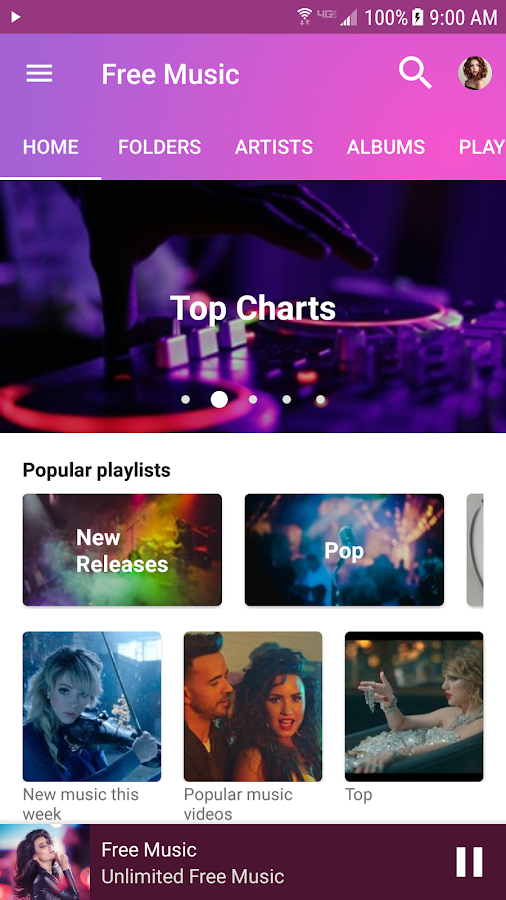Image resolution: width=506 pixels, height=900 pixels.
Task: Tap the search magnifier icon
Action: (x=415, y=73)
